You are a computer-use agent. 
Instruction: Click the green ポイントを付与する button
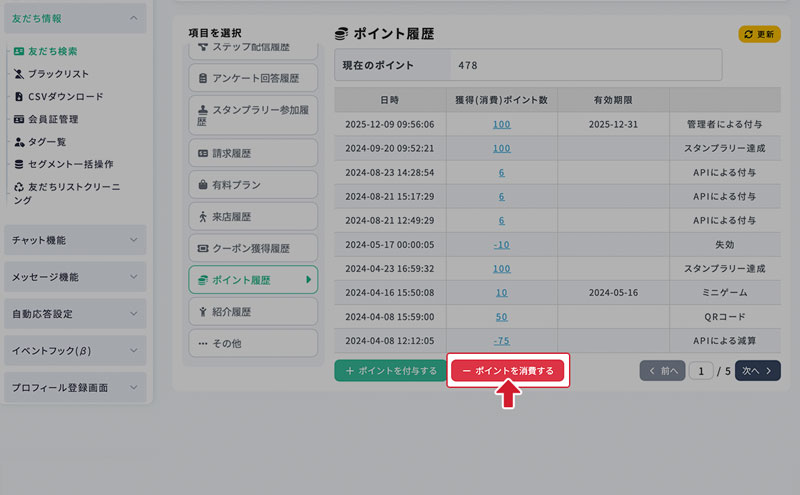pyautogui.click(x=390, y=371)
